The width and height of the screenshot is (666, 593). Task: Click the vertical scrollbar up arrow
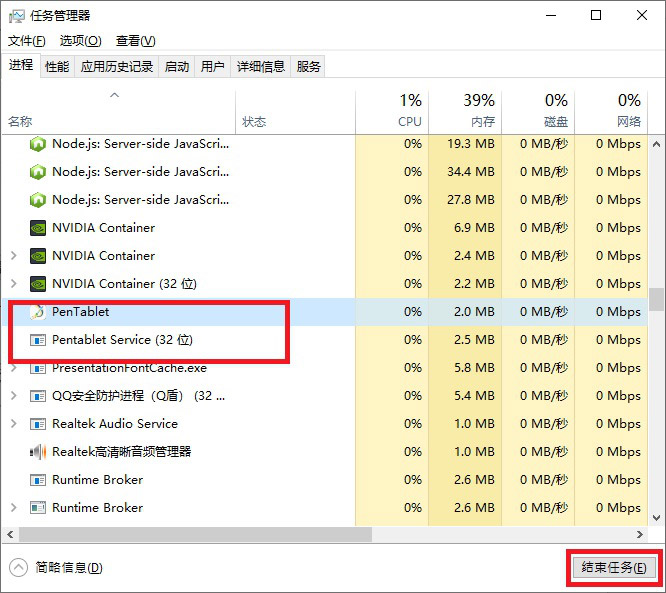pos(656,144)
